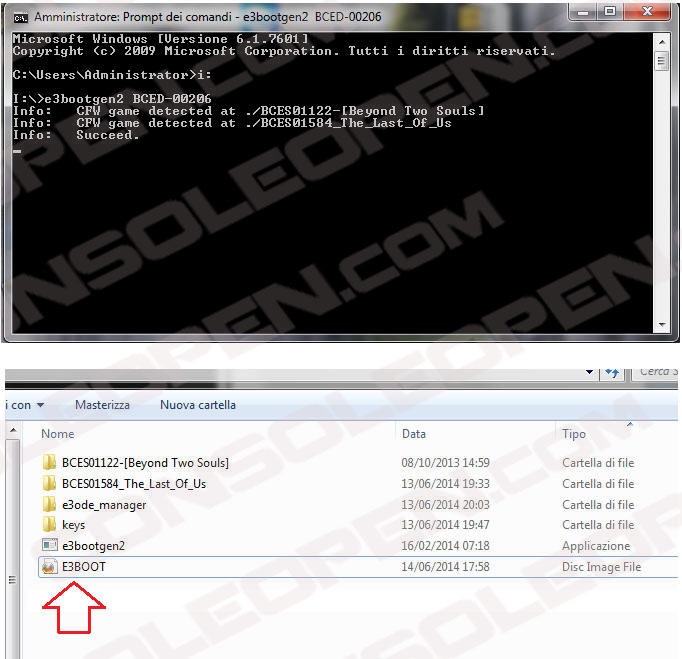682x659 pixels.
Task: Select the e3bootgen2 application icon
Action: click(49, 546)
